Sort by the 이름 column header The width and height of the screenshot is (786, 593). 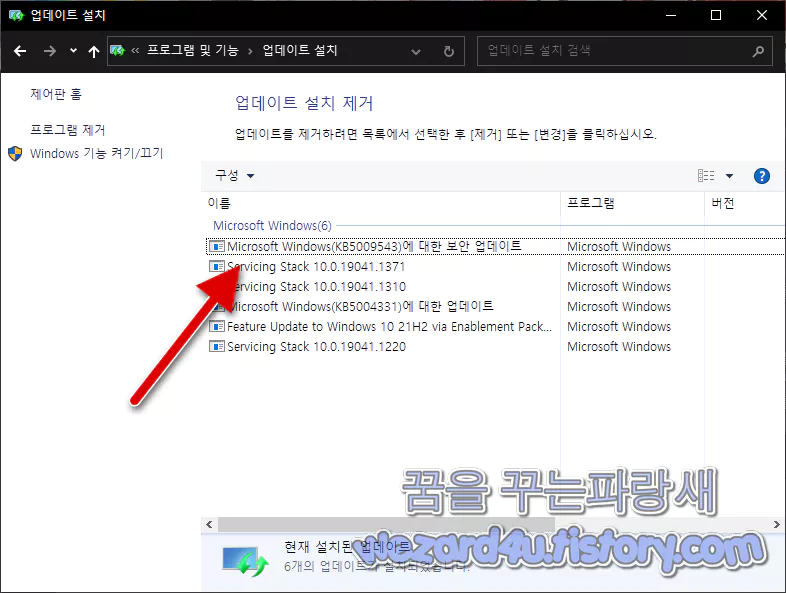(x=219, y=203)
